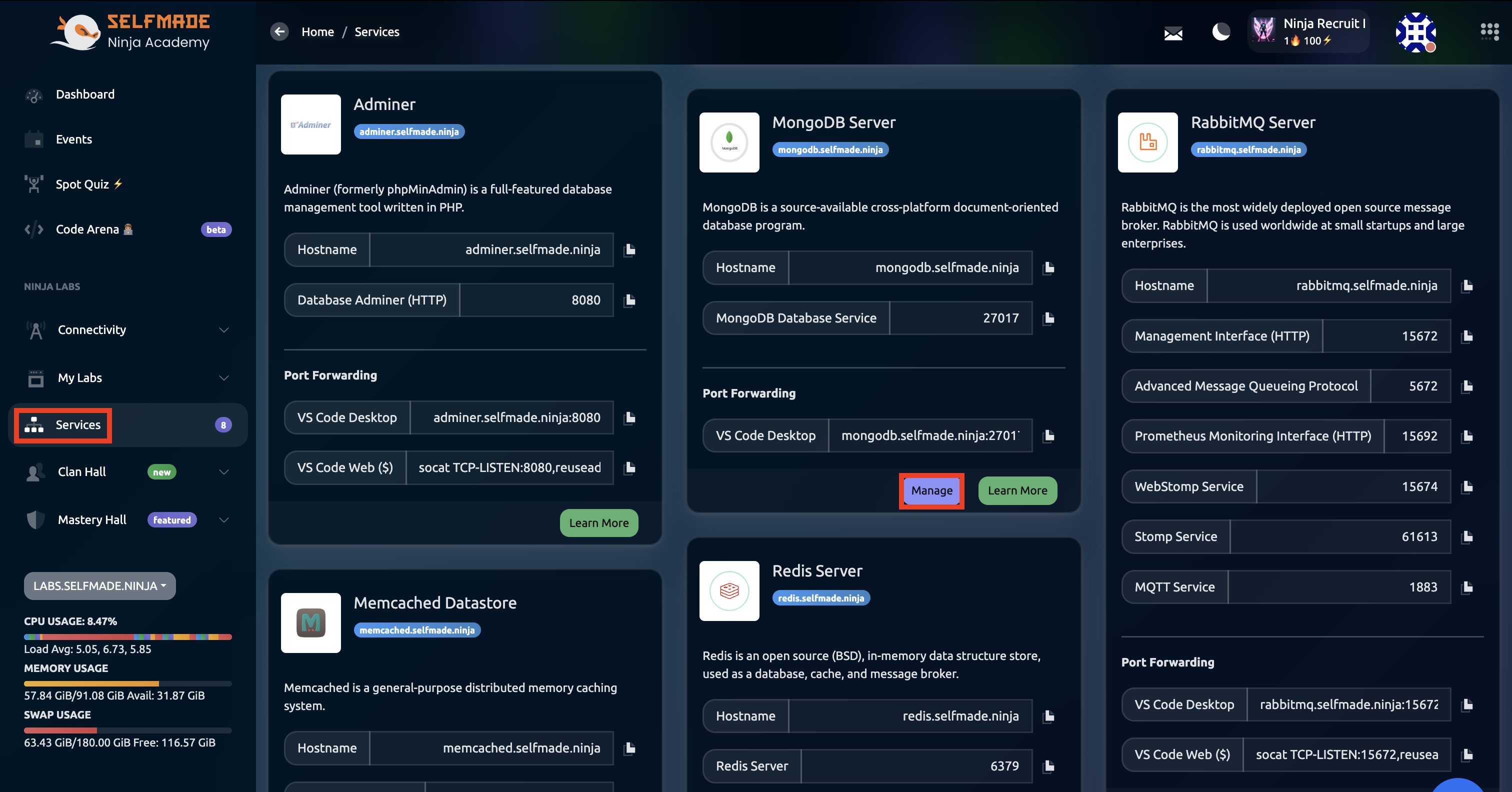Go to Home breadcrumb link

[317, 31]
